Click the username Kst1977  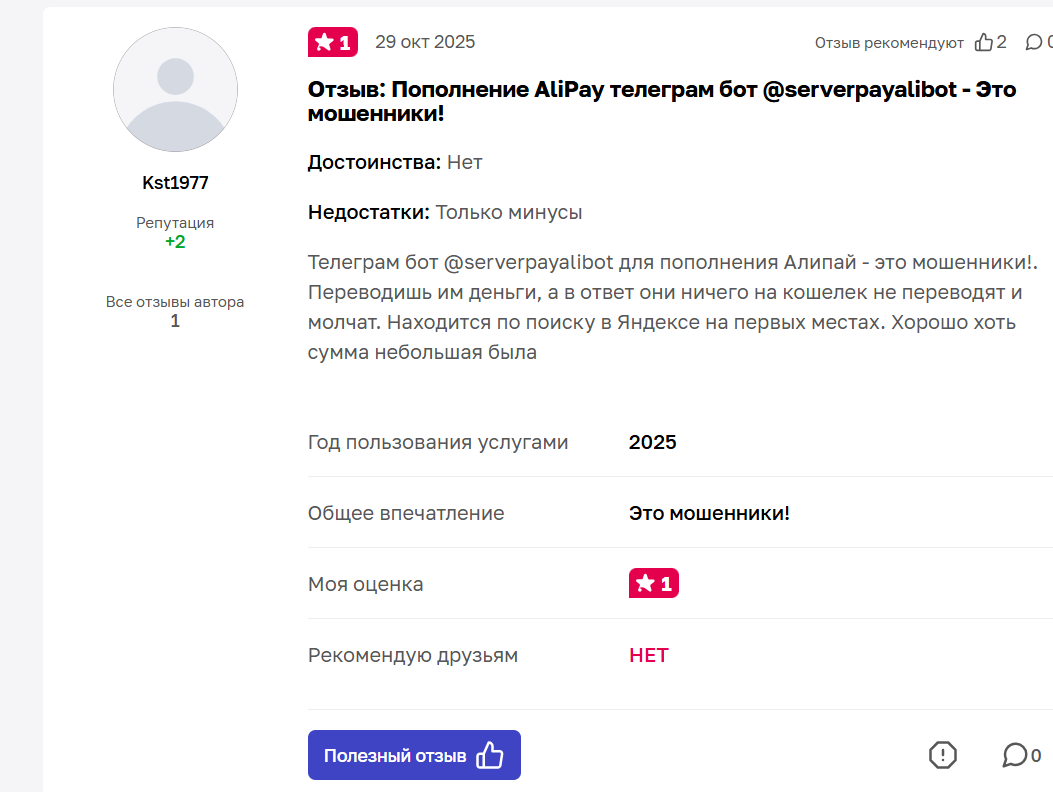[175, 182]
